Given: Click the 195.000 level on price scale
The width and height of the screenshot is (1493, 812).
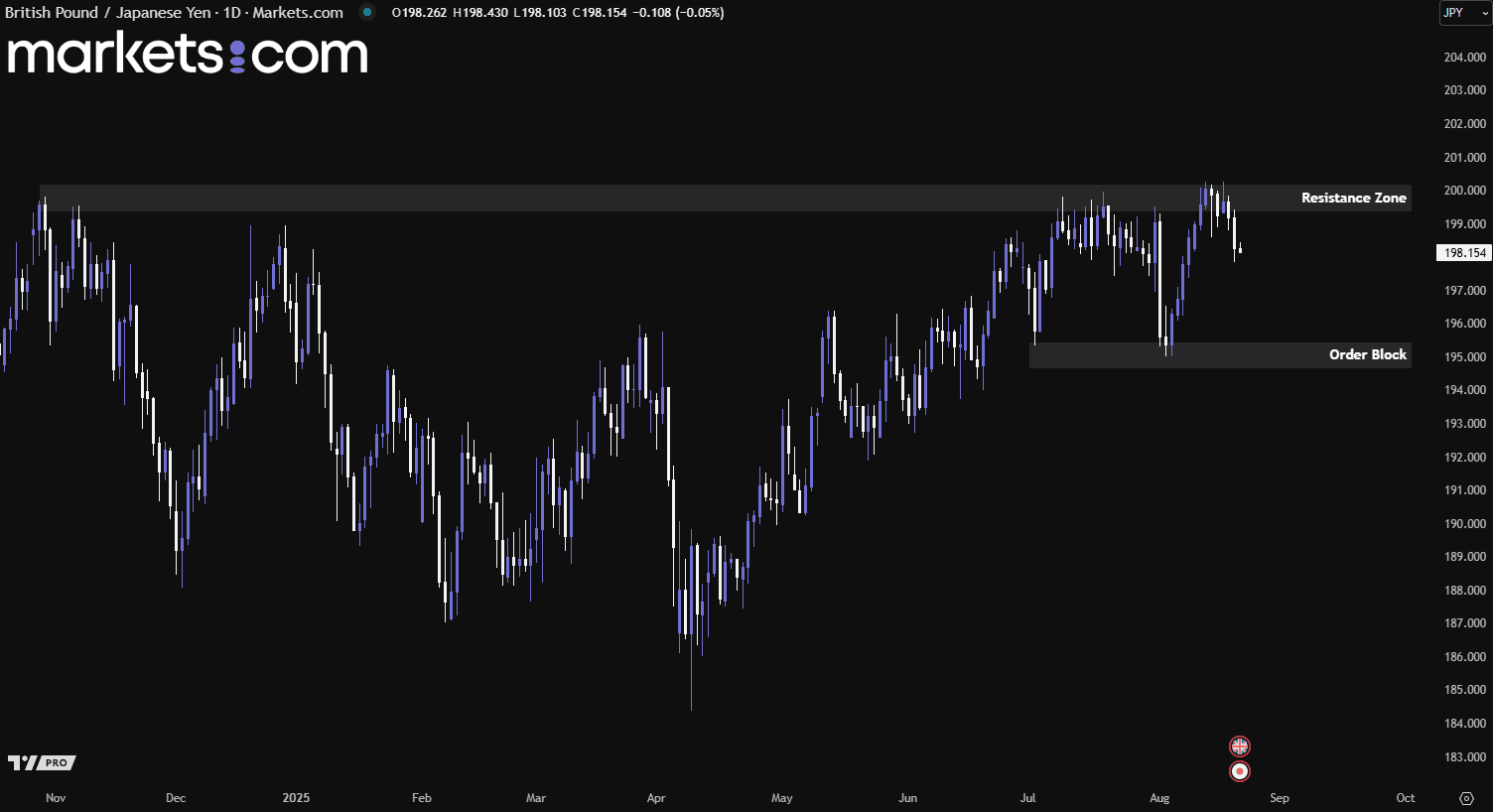Looking at the screenshot, I should click(1464, 357).
